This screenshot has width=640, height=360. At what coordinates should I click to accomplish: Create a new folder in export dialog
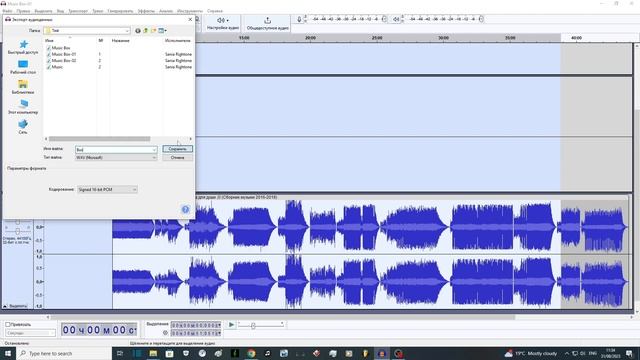[153, 31]
